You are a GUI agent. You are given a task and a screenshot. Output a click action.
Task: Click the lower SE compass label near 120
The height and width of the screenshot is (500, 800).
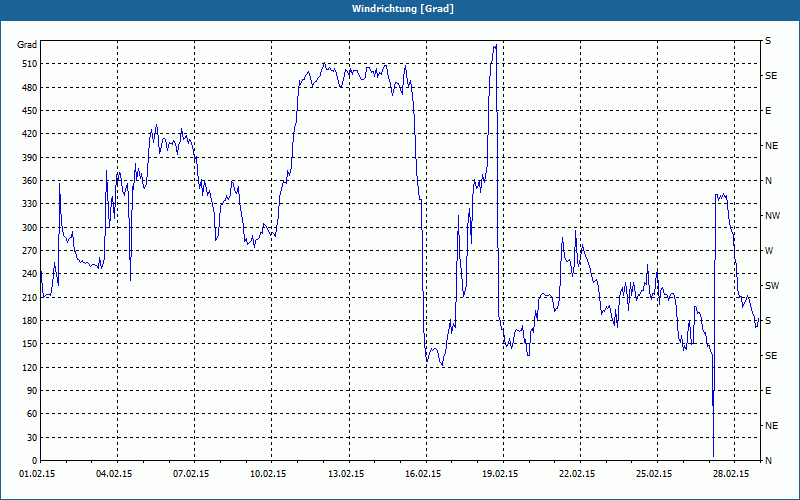click(771, 356)
